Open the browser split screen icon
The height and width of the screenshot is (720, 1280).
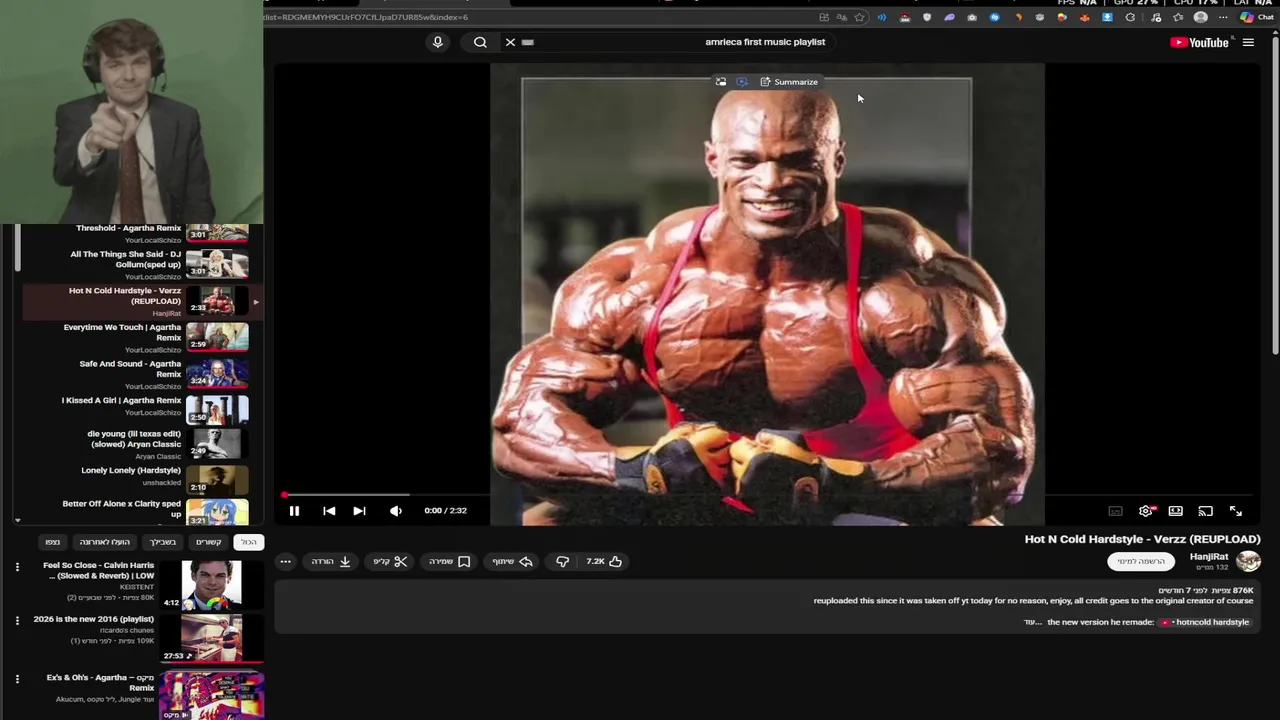click(x=824, y=17)
